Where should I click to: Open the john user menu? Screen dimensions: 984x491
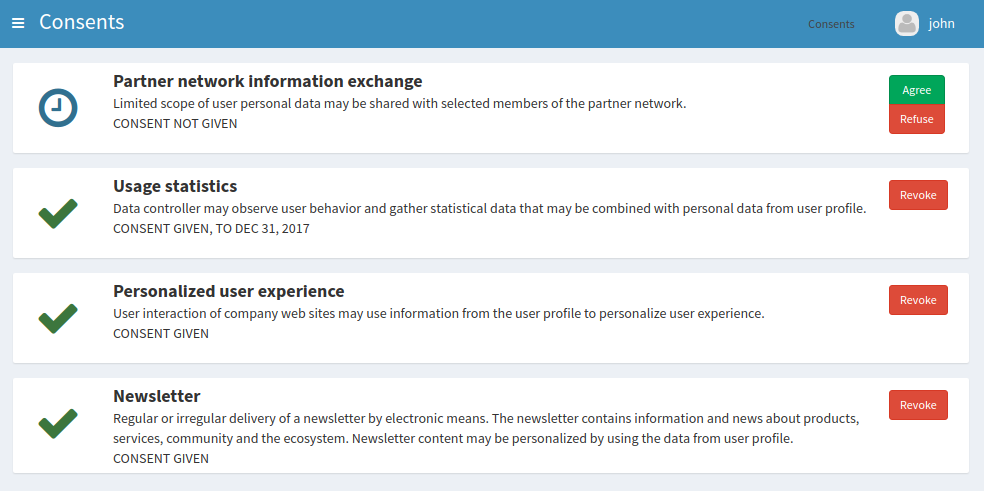pos(941,23)
